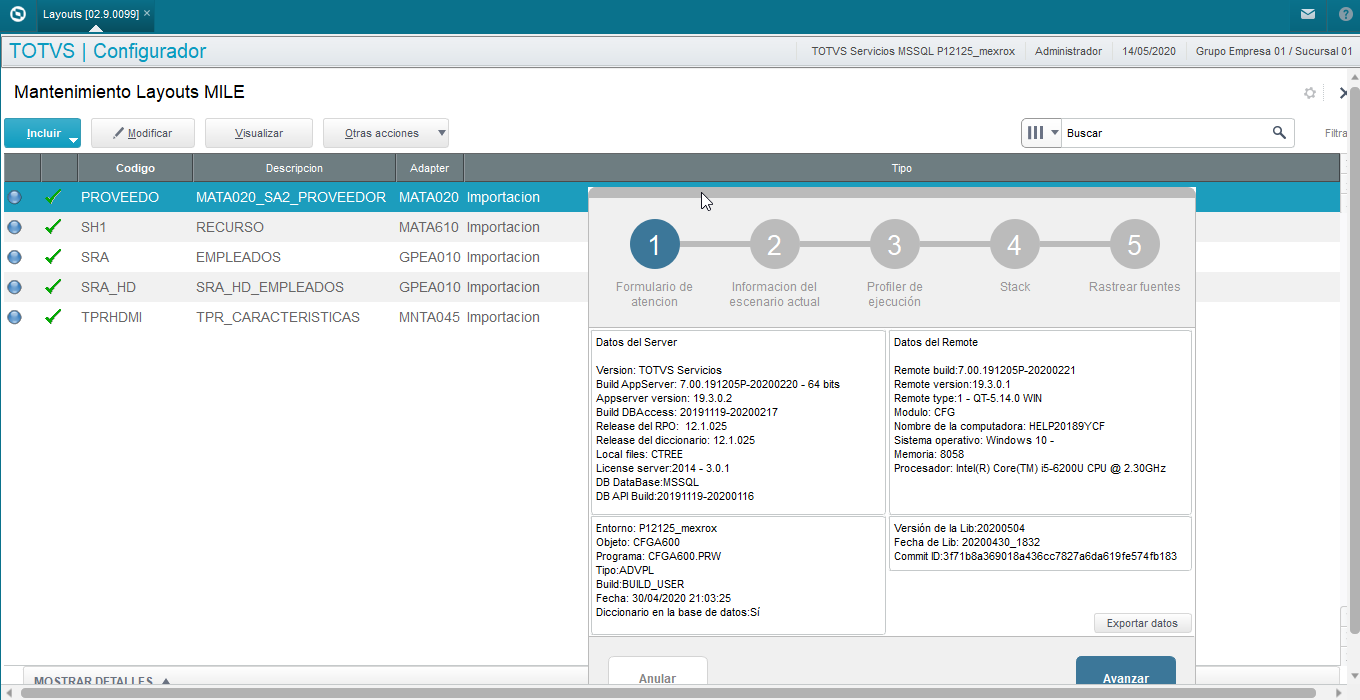Viewport: 1360px width, 700px height.
Task: Click green checkmark of PROVEEDO row
Action: [x=54, y=197]
